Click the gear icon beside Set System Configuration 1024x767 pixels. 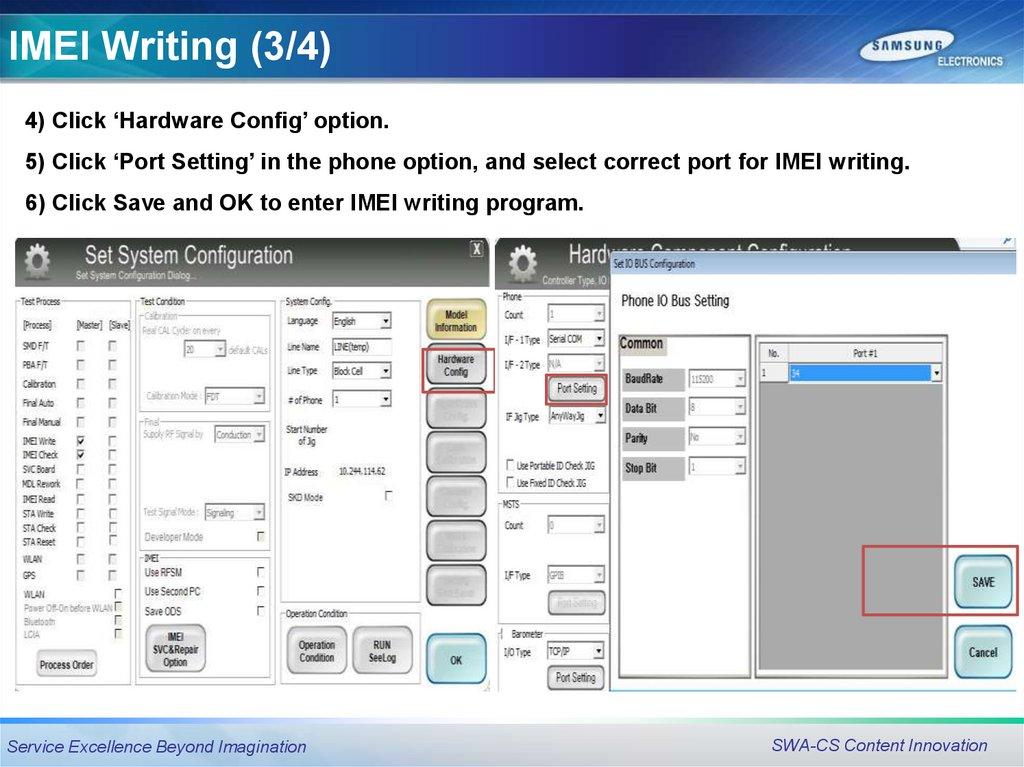tap(36, 262)
